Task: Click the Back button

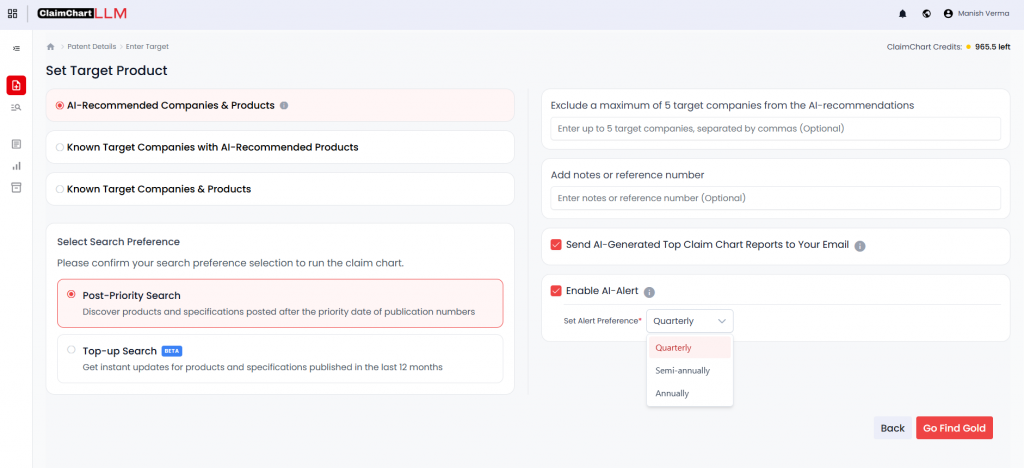Action: click(892, 428)
